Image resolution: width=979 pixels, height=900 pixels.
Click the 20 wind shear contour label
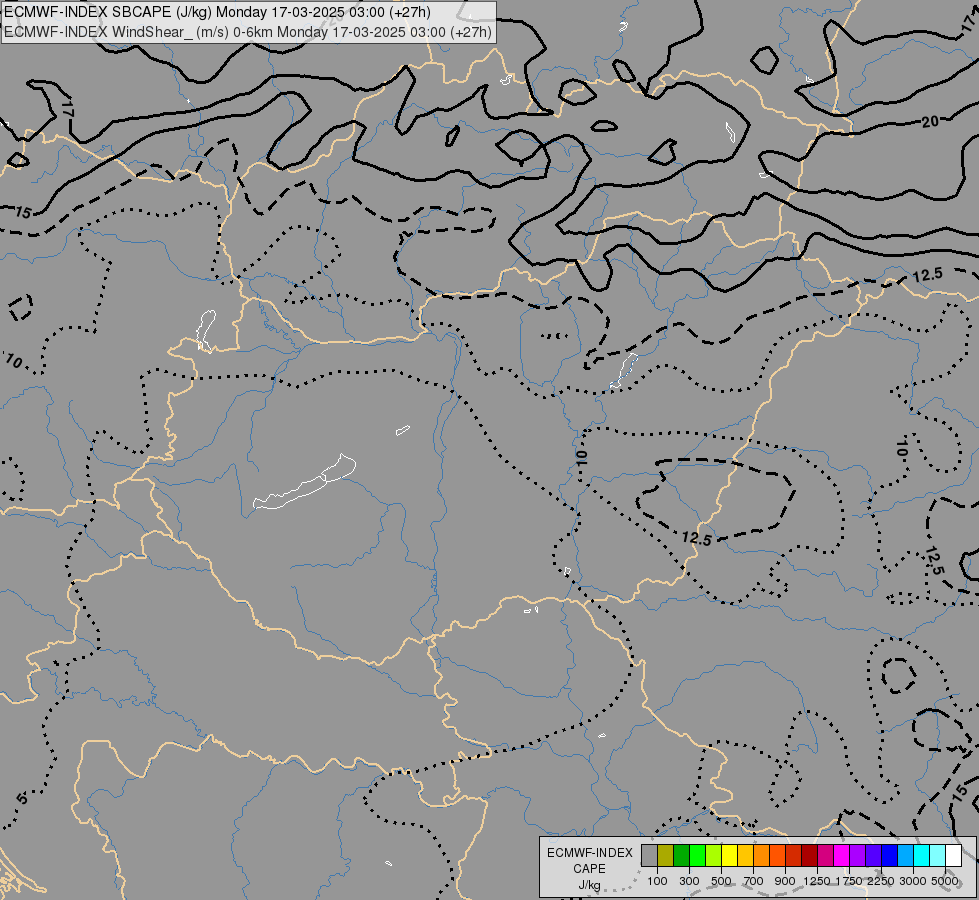[930, 121]
